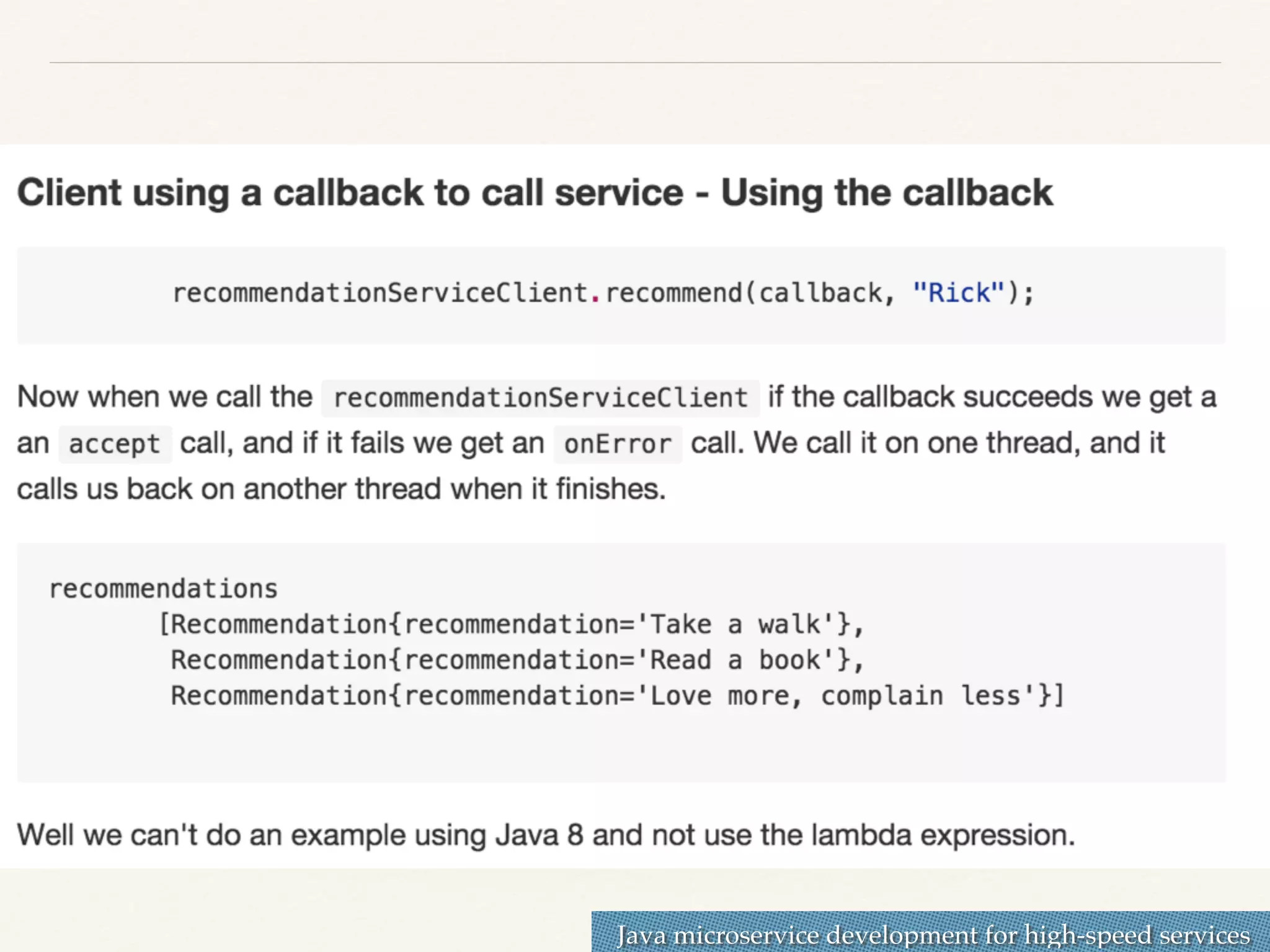
Task: Click the 'Love more, complain less' line
Action: (x=618, y=696)
